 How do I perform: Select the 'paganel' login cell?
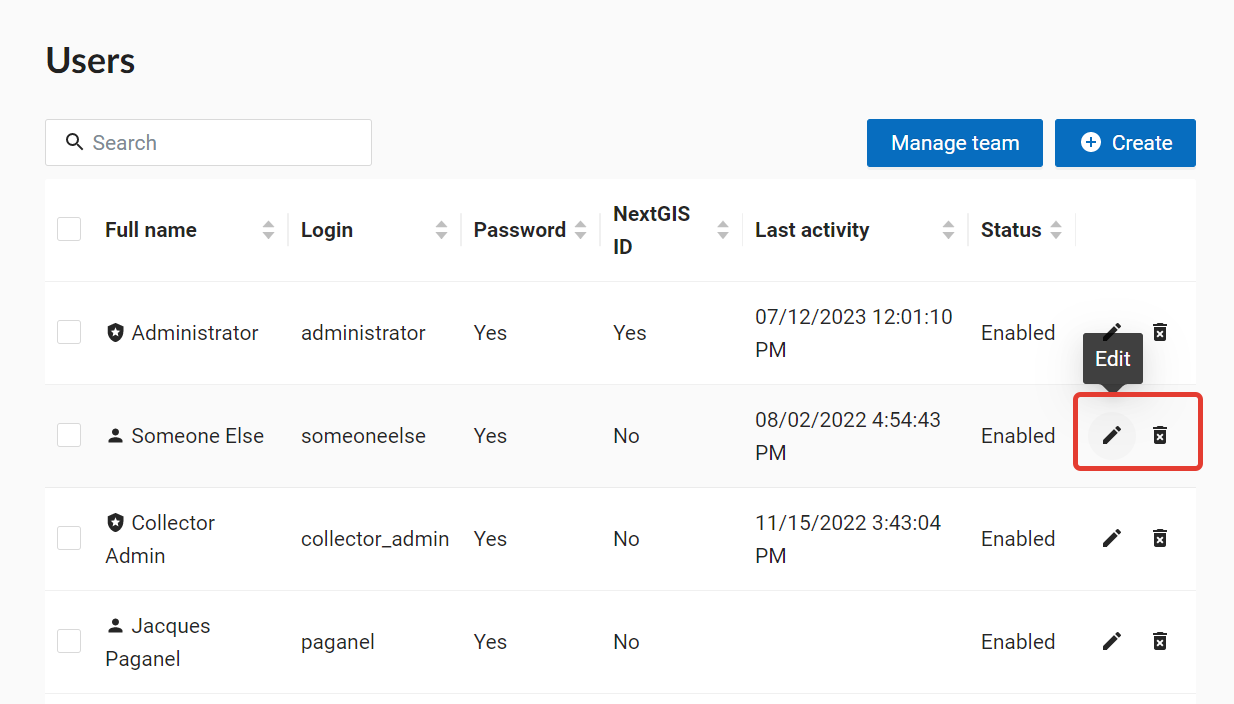(x=338, y=642)
